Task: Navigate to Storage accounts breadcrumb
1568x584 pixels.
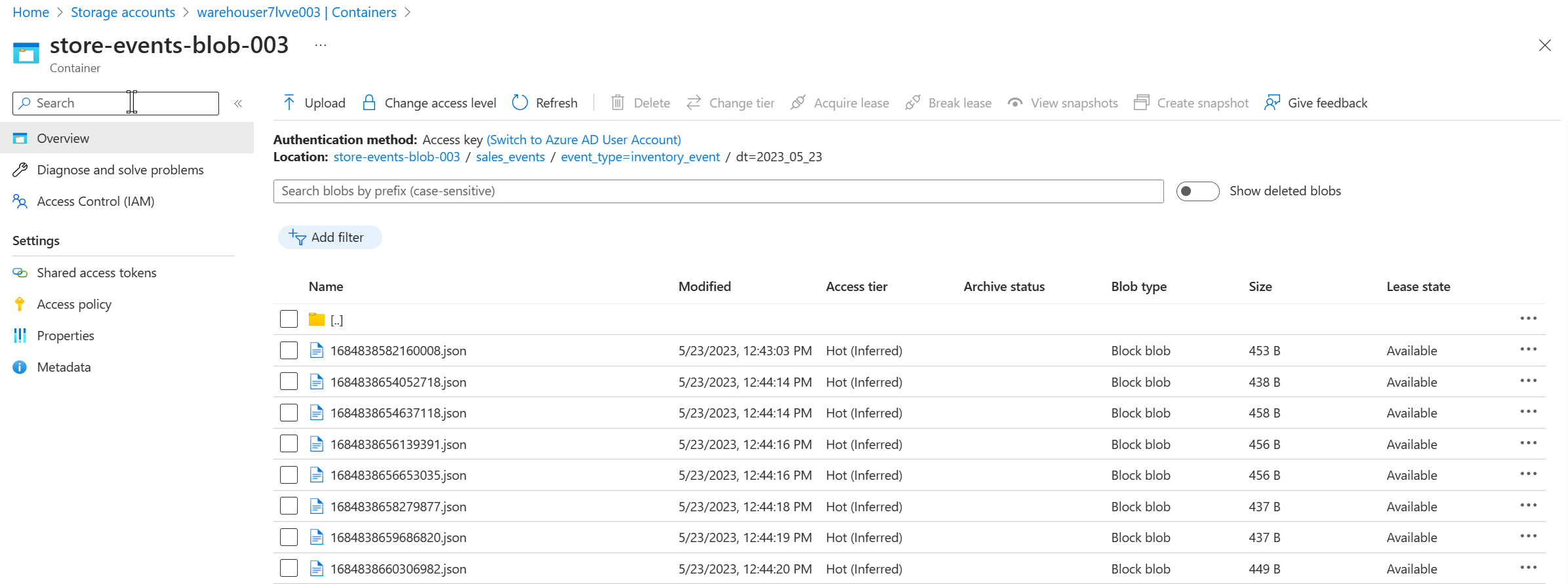Action: pos(123,12)
